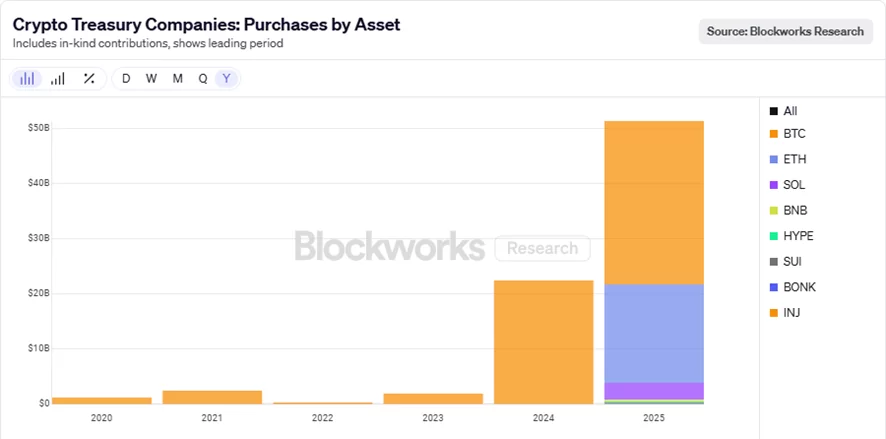This screenshot has width=886, height=439.
Task: Open the Source: Blockworks Research link
Action: (785, 31)
